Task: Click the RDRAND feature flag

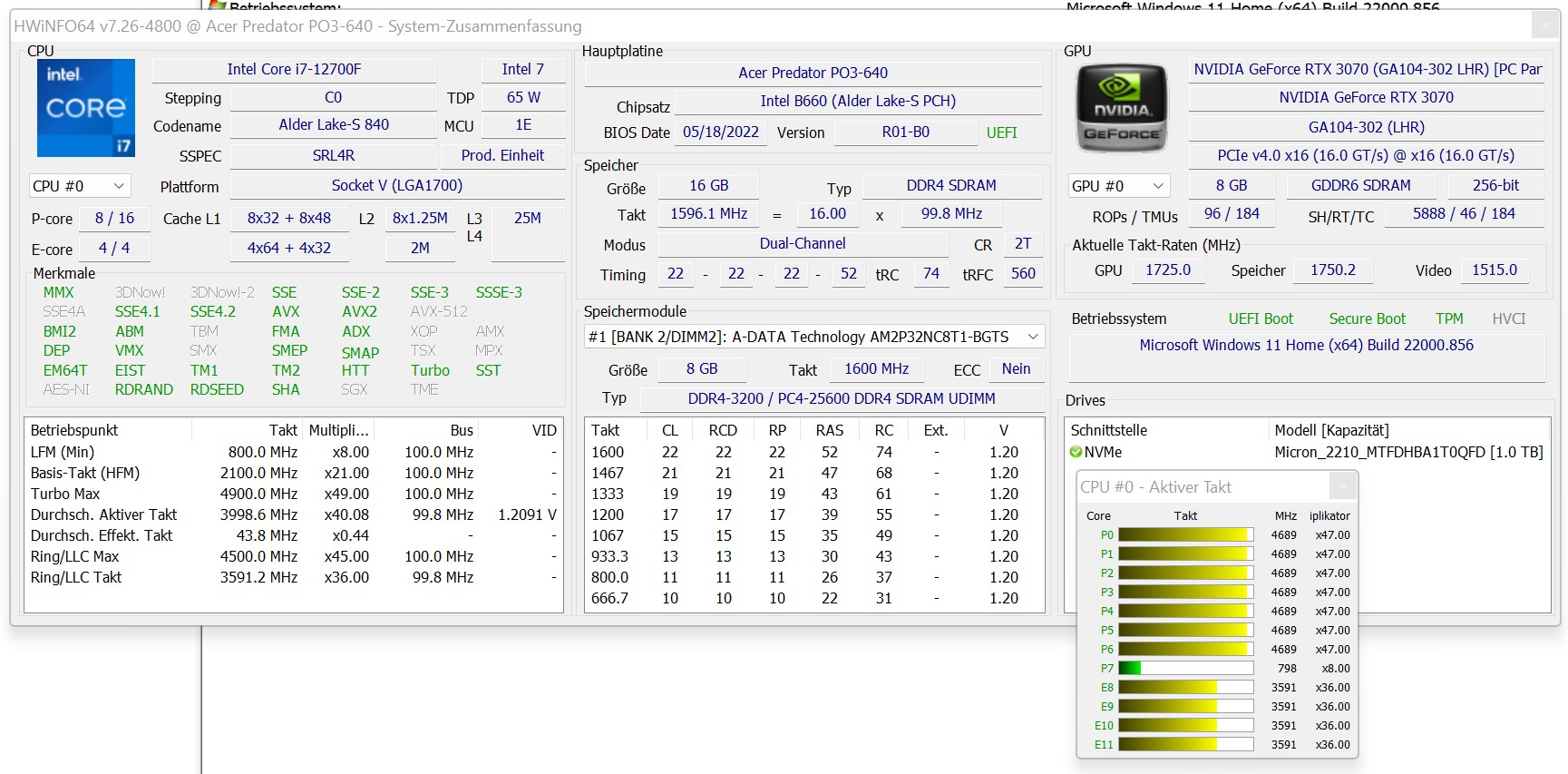Action: point(143,390)
